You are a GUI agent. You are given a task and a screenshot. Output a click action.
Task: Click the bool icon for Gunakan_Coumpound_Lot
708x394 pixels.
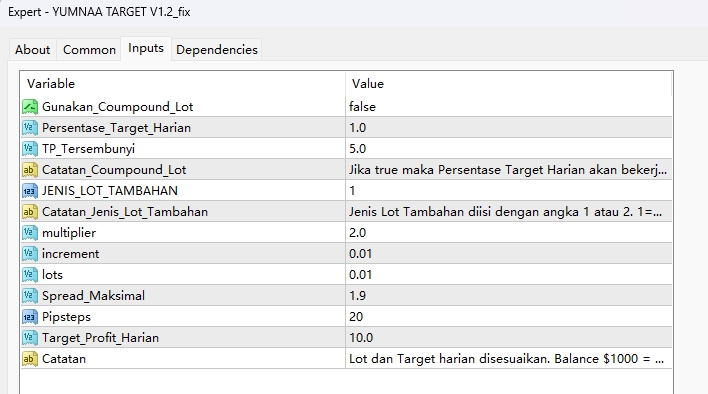click(30, 107)
